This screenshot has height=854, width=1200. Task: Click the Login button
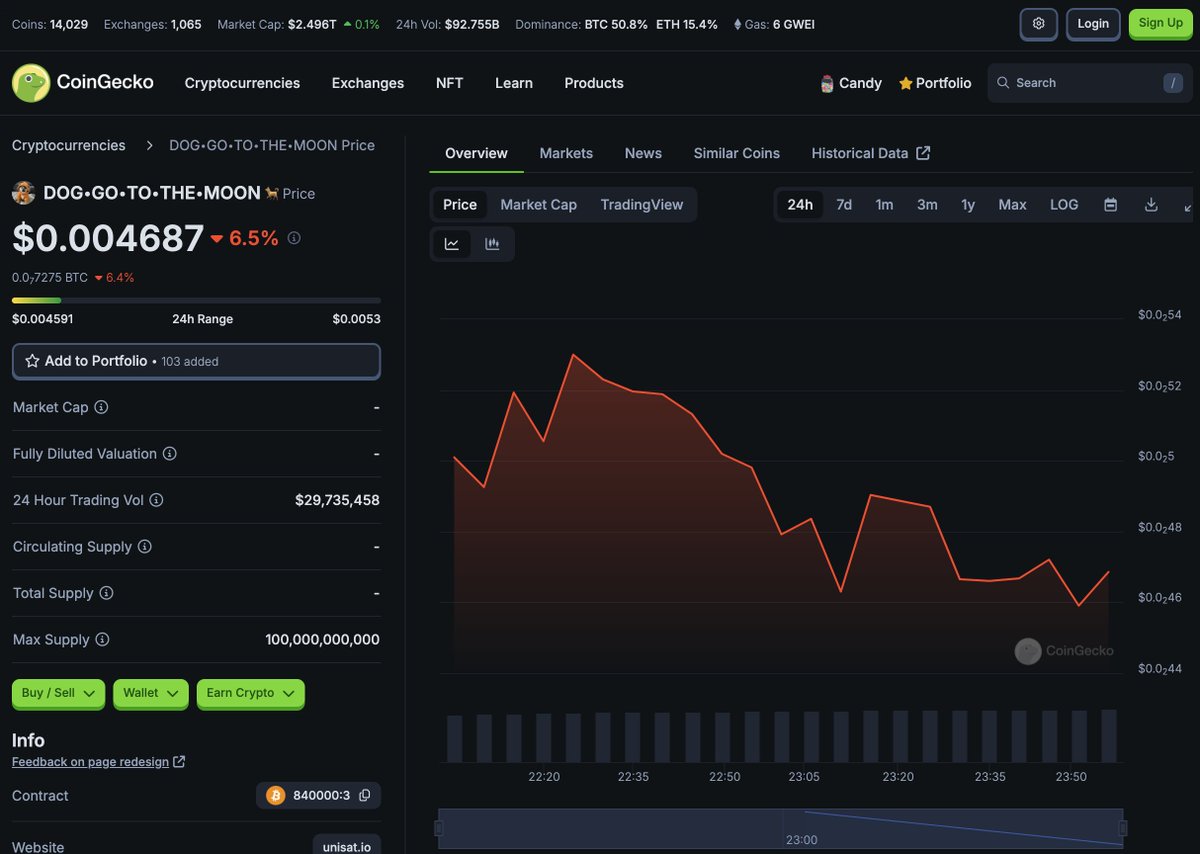(x=1093, y=23)
